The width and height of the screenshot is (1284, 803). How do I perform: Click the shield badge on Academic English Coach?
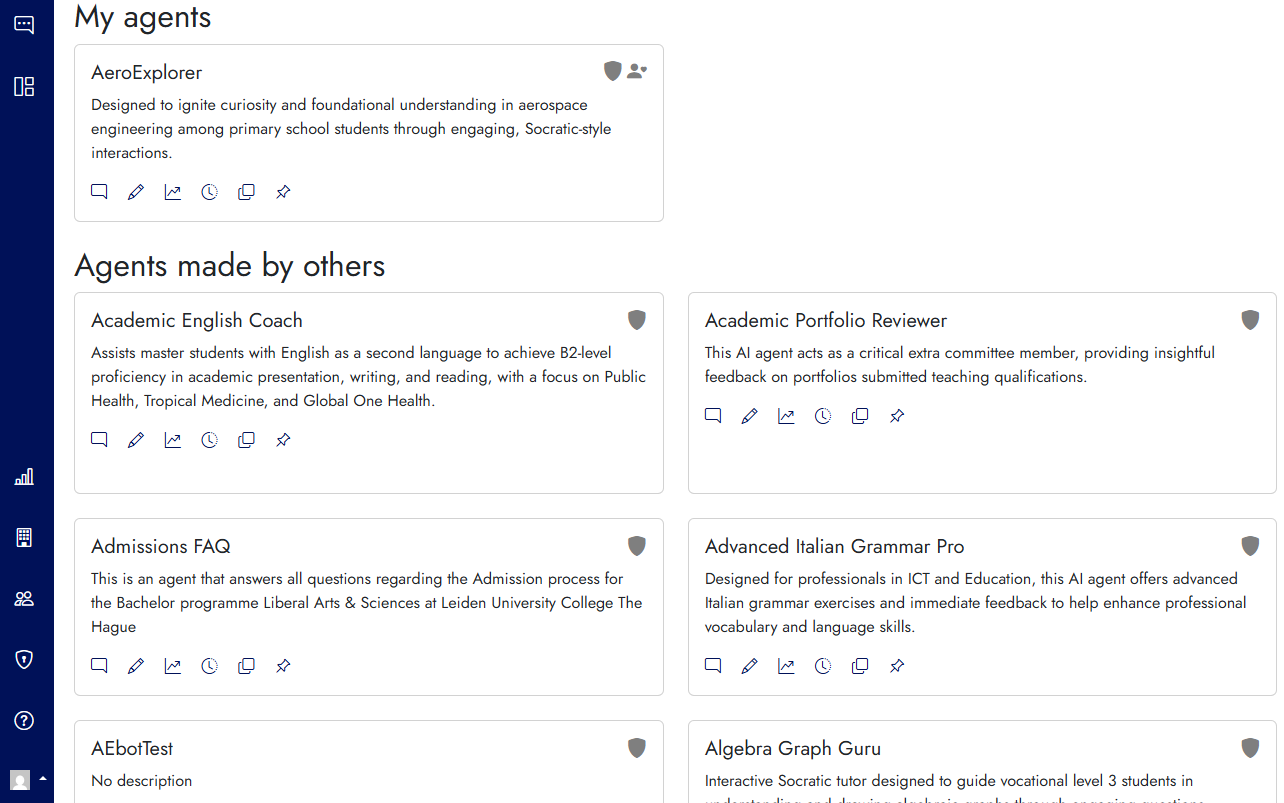click(637, 320)
